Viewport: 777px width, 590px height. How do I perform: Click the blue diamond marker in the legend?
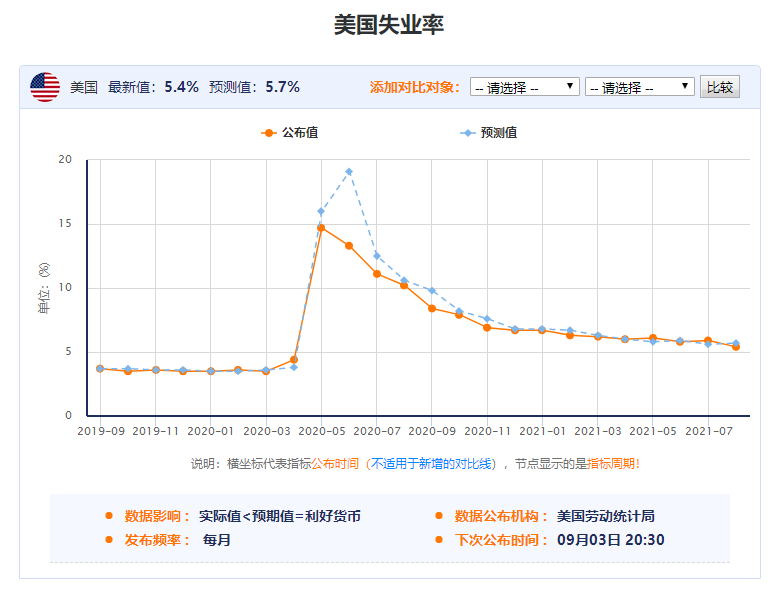467,133
